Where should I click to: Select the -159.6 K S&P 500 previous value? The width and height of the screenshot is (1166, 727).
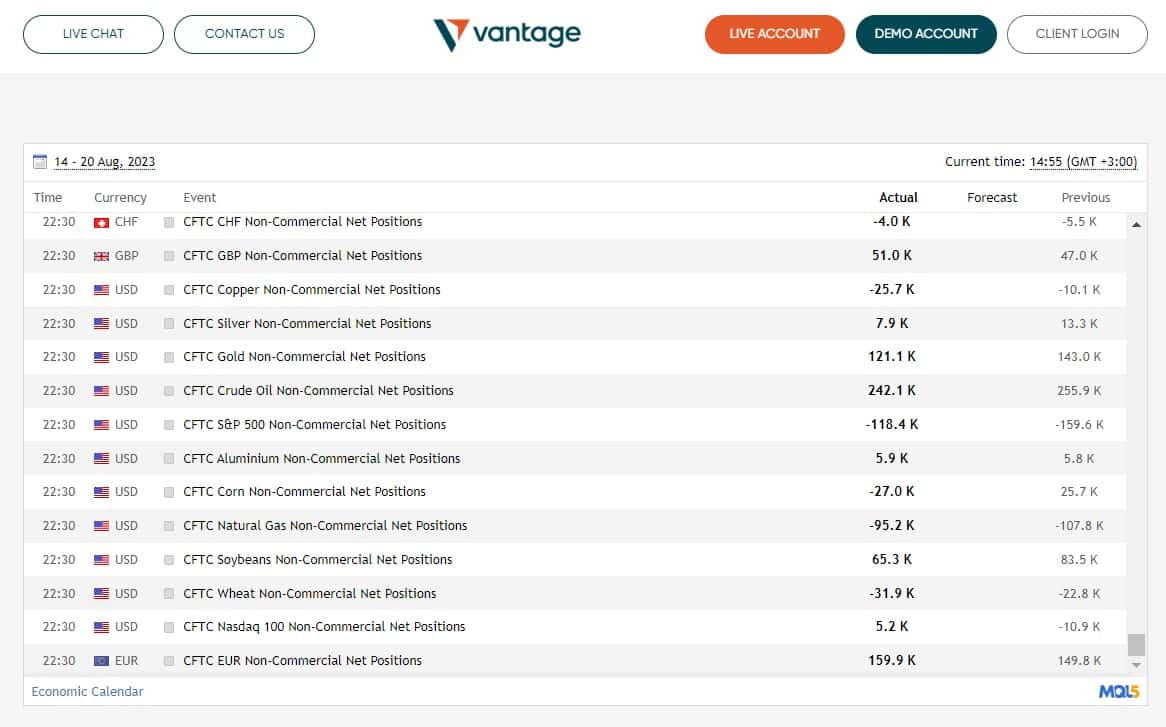click(1079, 424)
